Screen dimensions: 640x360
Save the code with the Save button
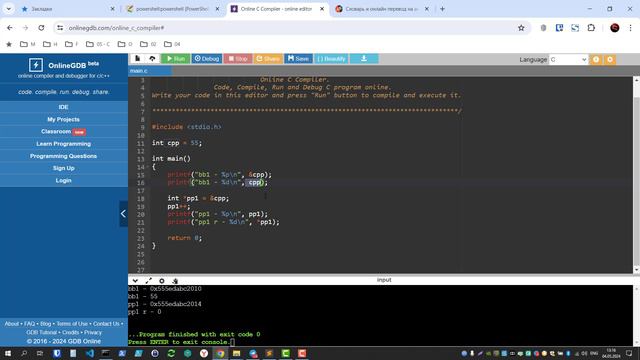298,59
